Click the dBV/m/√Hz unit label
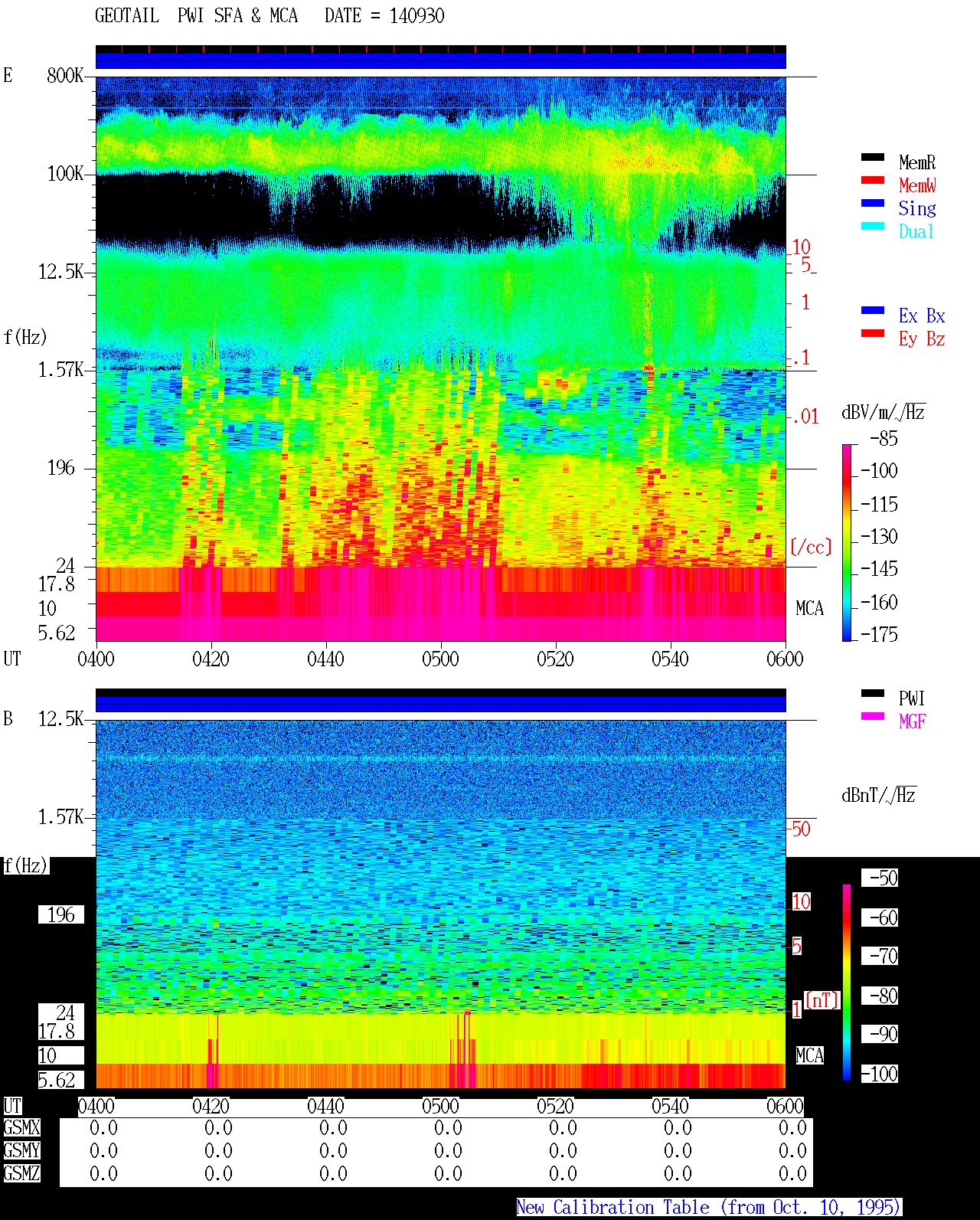980x1220 pixels. [x=884, y=412]
